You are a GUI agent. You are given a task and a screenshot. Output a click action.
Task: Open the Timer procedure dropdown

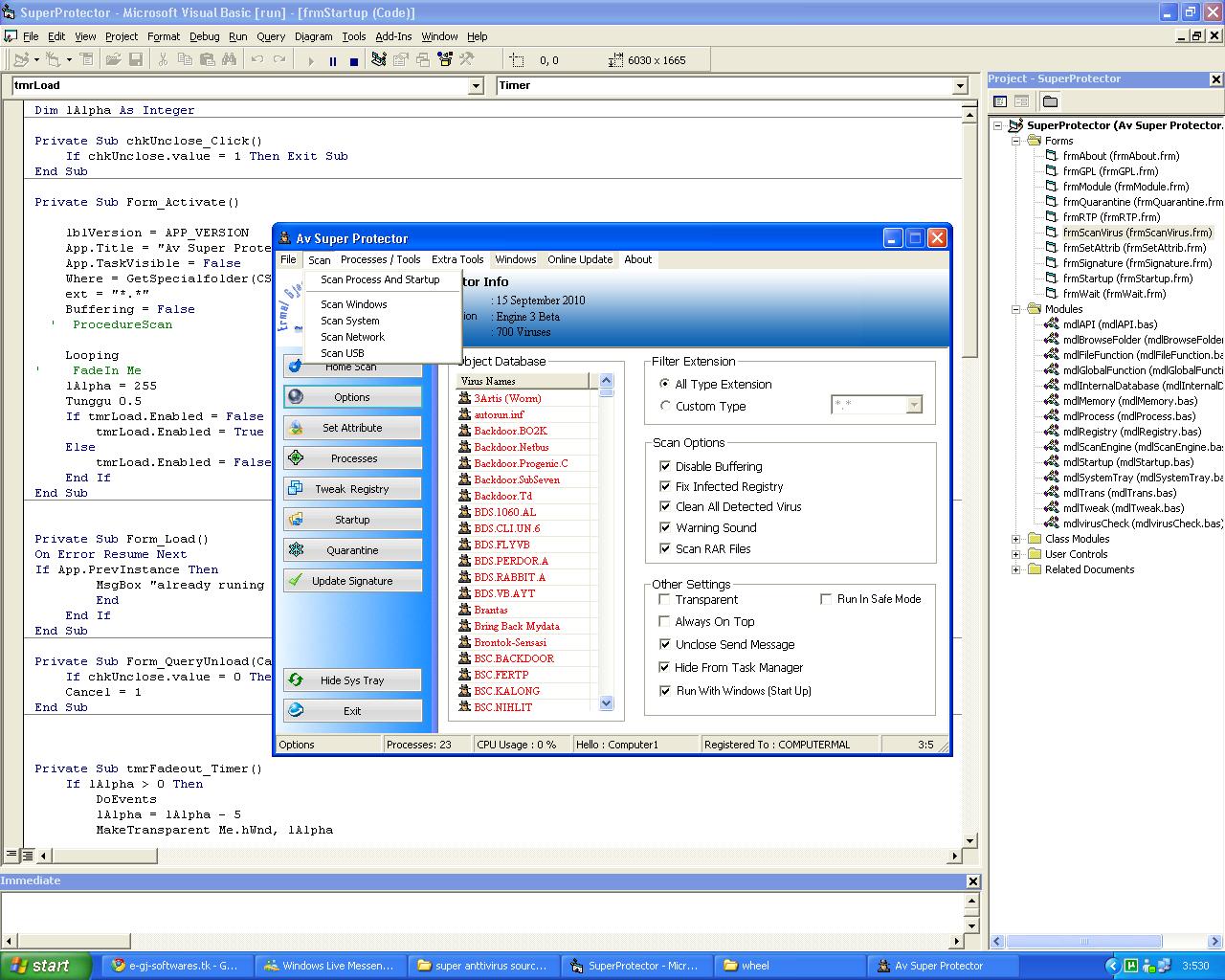click(960, 86)
